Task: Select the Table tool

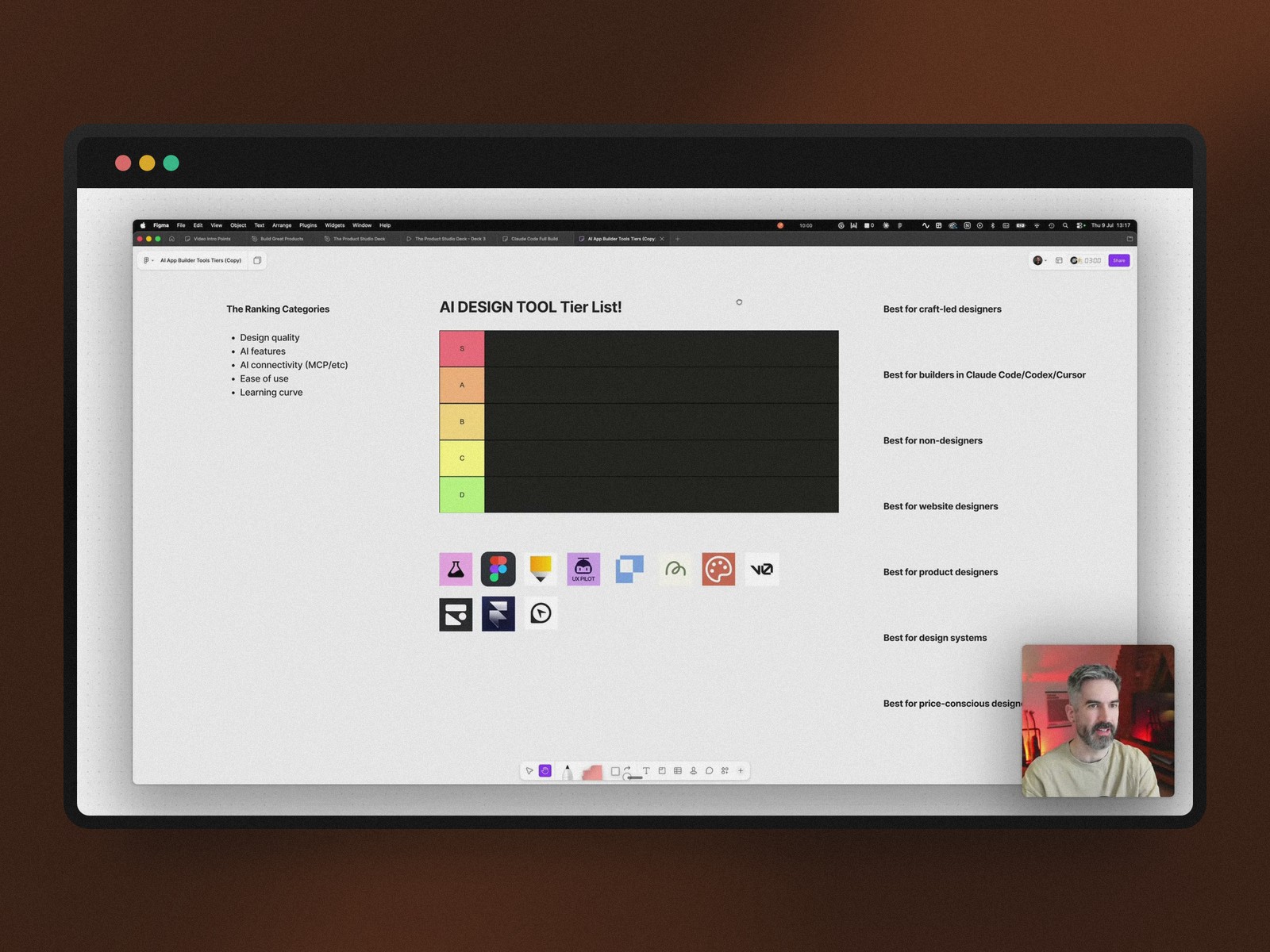Action: coord(678,771)
